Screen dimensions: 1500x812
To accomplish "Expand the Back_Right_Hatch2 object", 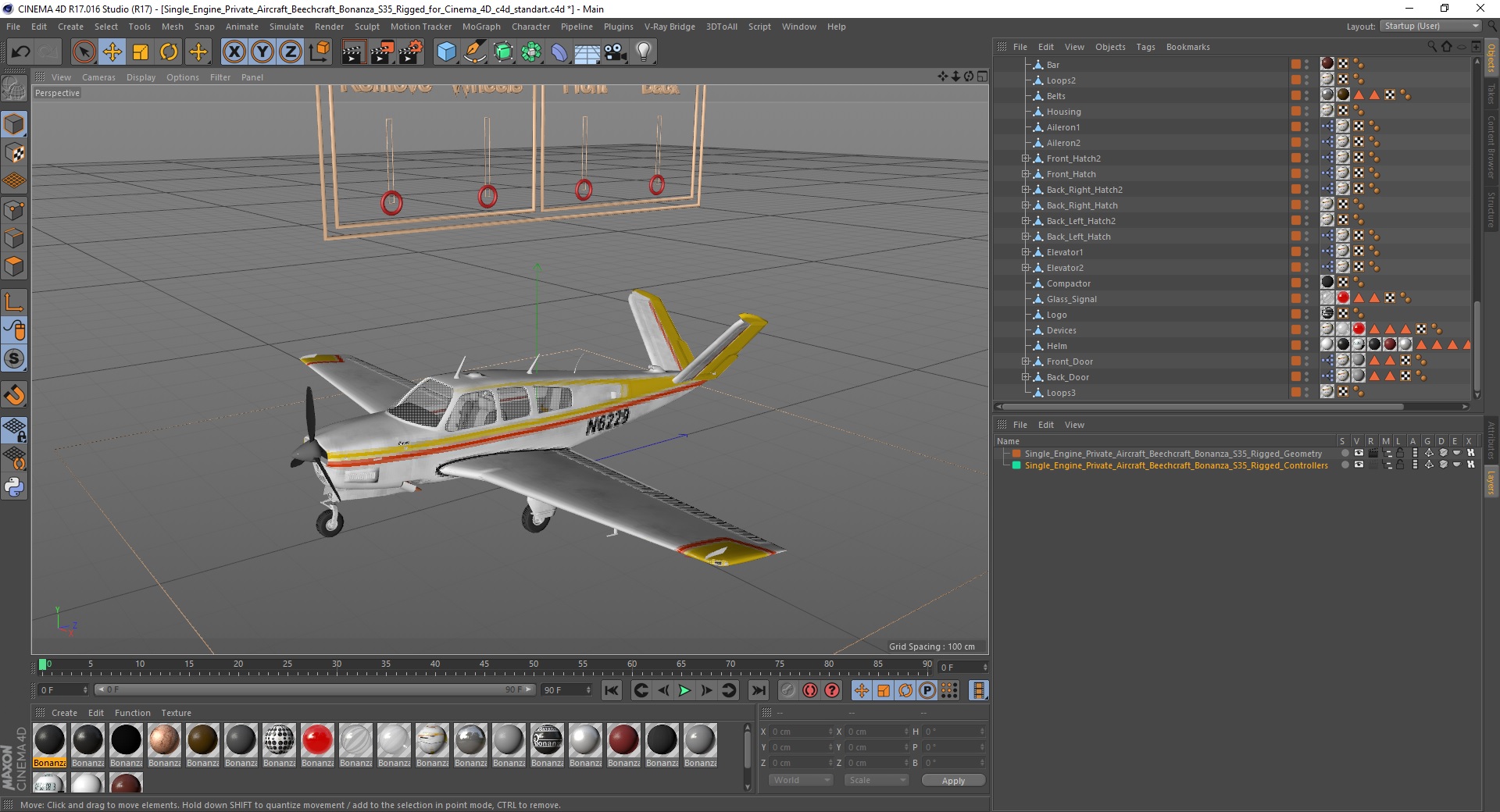I will pyautogui.click(x=1025, y=190).
